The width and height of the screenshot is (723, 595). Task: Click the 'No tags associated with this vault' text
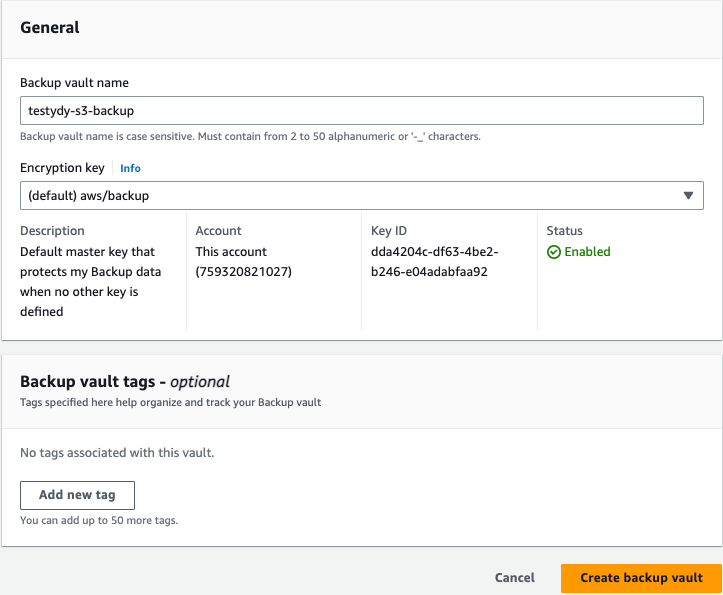click(117, 452)
